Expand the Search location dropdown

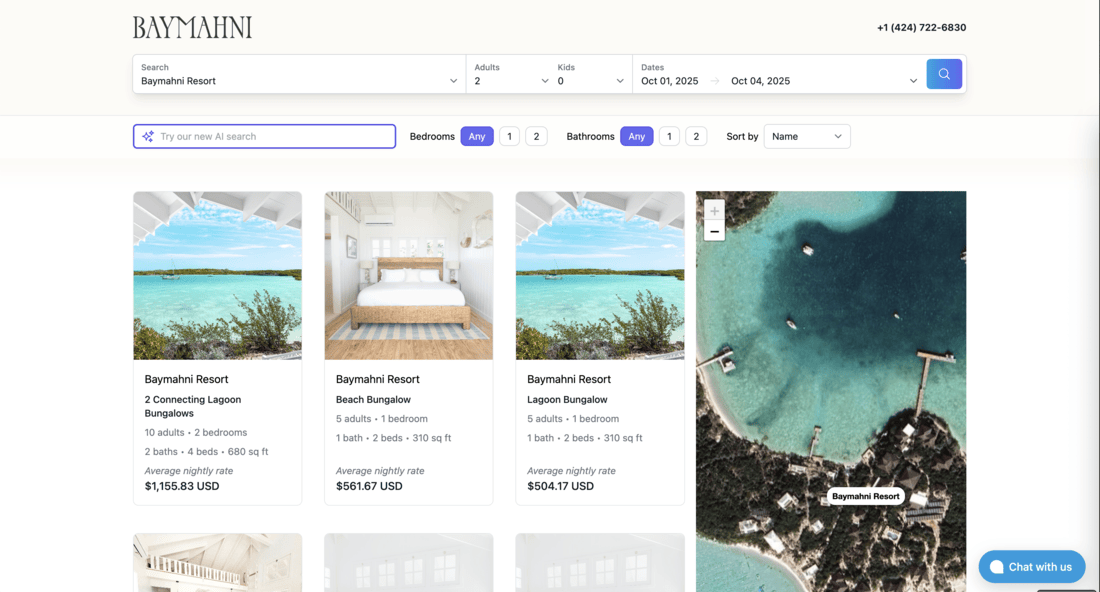click(298, 81)
